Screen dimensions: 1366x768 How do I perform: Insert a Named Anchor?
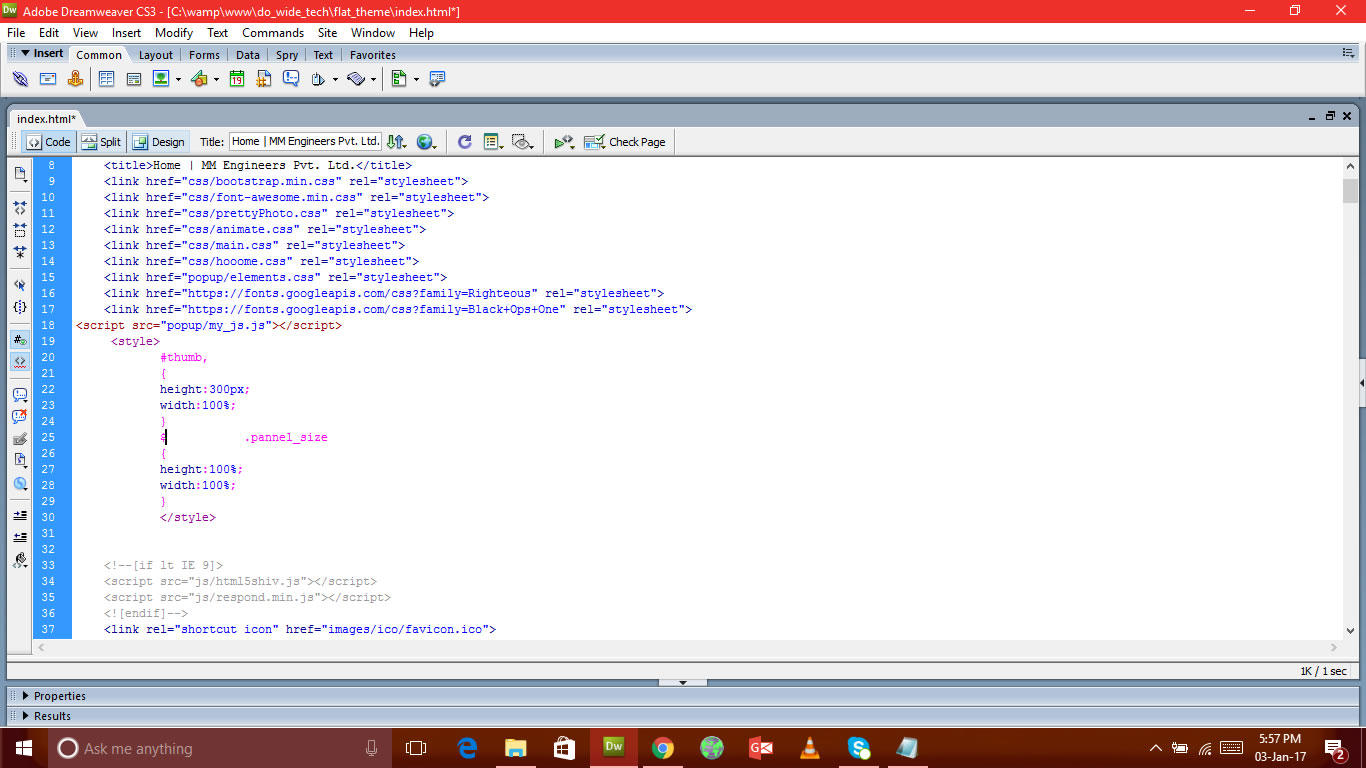75,79
